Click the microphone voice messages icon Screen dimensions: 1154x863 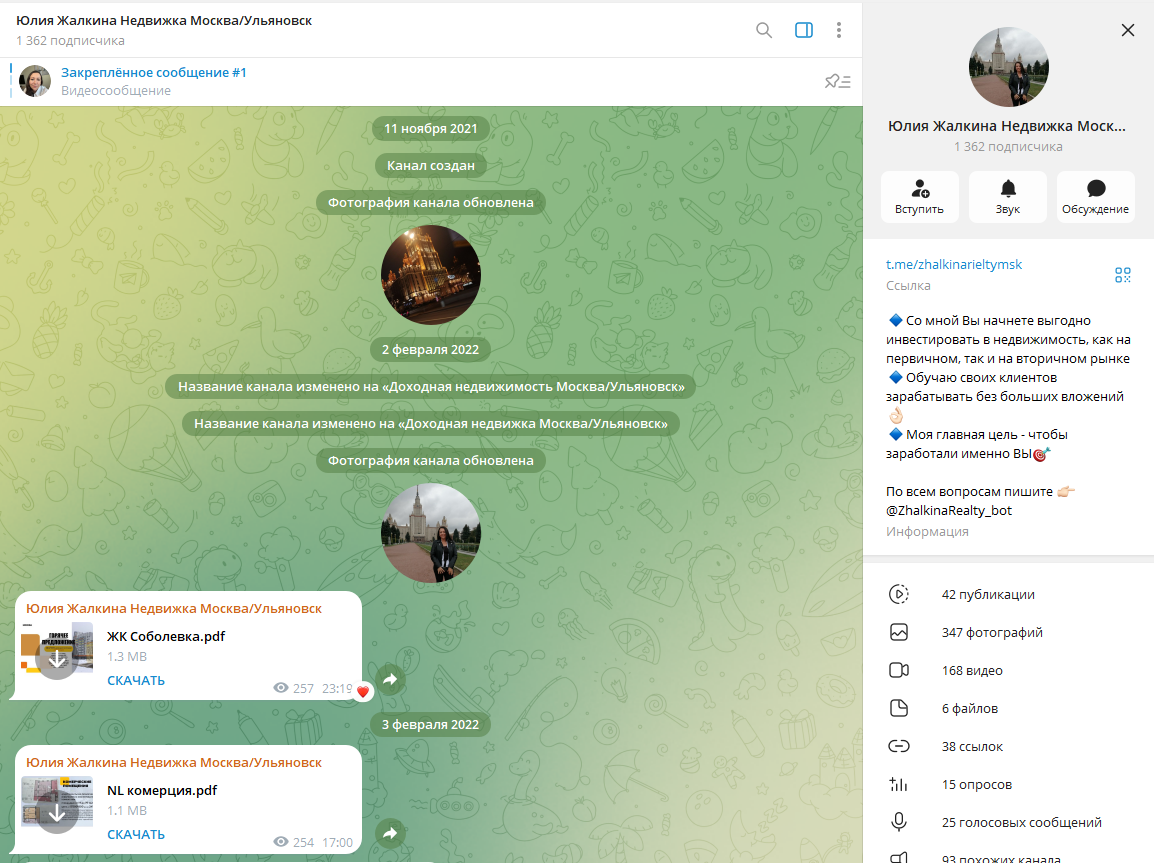[899, 822]
